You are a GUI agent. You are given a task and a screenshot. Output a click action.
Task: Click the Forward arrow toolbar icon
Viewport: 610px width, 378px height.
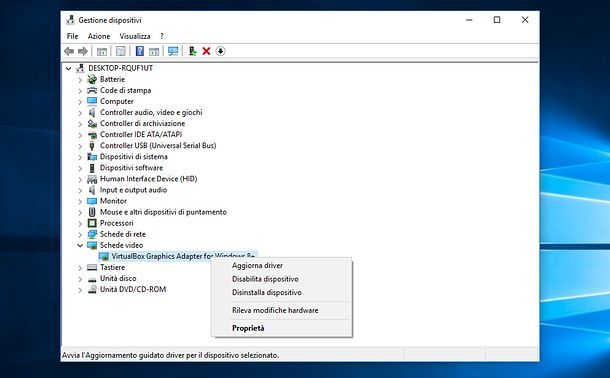point(82,51)
